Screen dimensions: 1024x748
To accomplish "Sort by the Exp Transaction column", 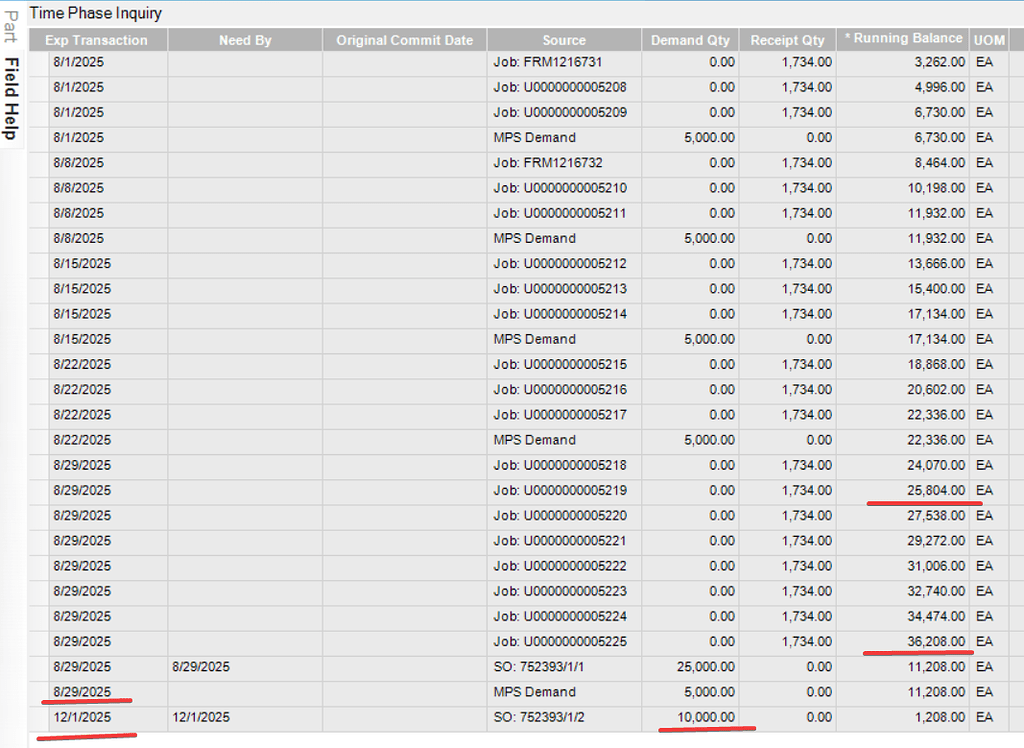I will pyautogui.click(x=96, y=39).
